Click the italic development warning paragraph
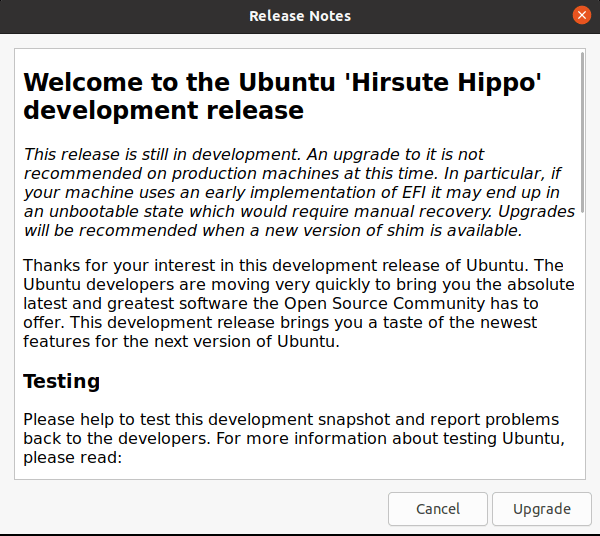Image resolution: width=600 pixels, height=536 pixels. coord(299,192)
